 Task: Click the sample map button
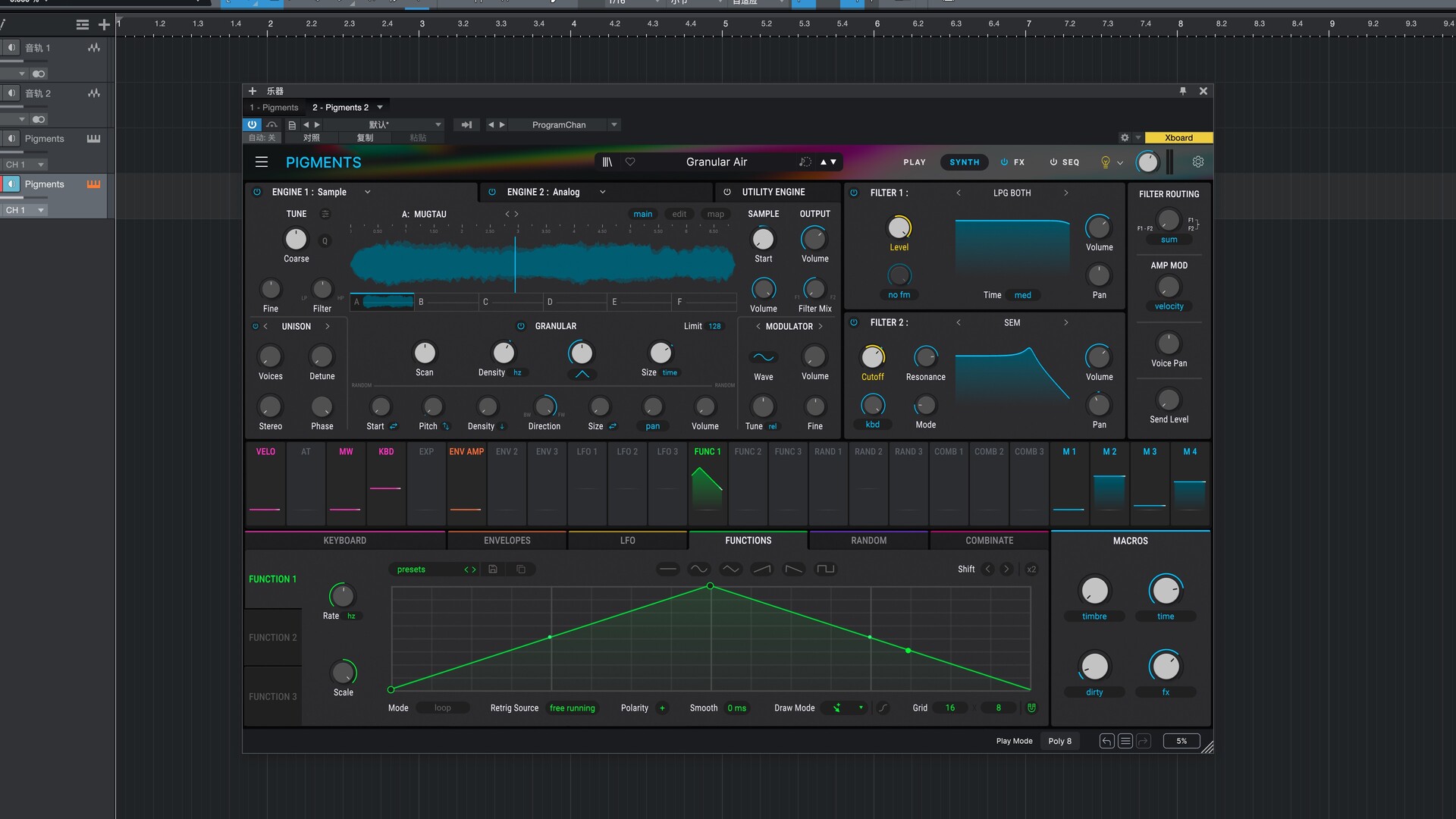[x=716, y=214]
